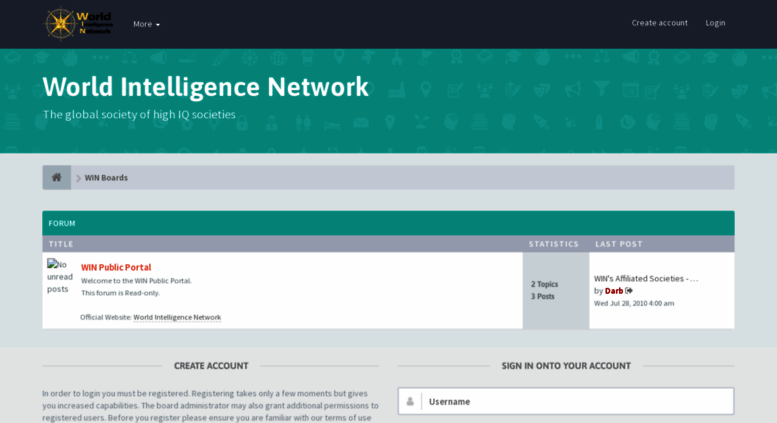Open the More dropdown menu
This screenshot has width=777, height=423.
coord(146,24)
